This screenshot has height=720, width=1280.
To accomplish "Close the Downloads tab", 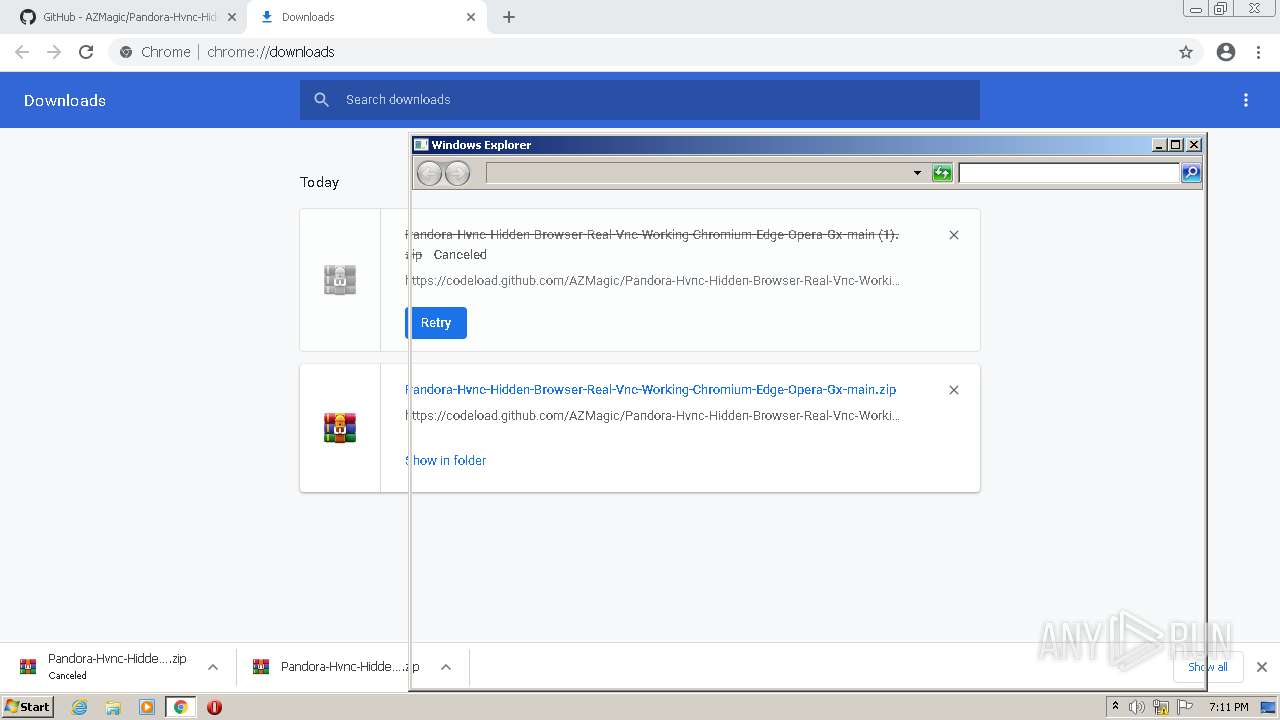I will click(x=471, y=17).
